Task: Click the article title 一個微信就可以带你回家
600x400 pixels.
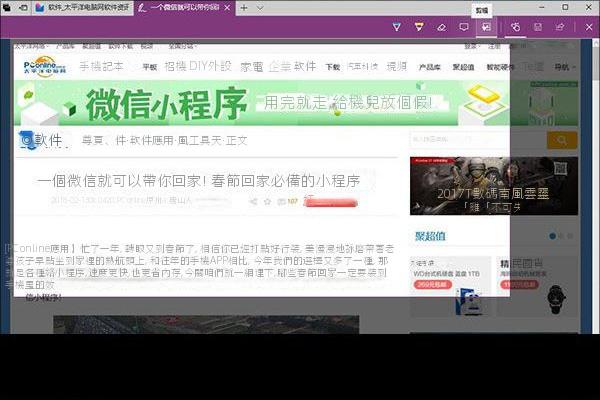Action: pyautogui.click(x=198, y=181)
